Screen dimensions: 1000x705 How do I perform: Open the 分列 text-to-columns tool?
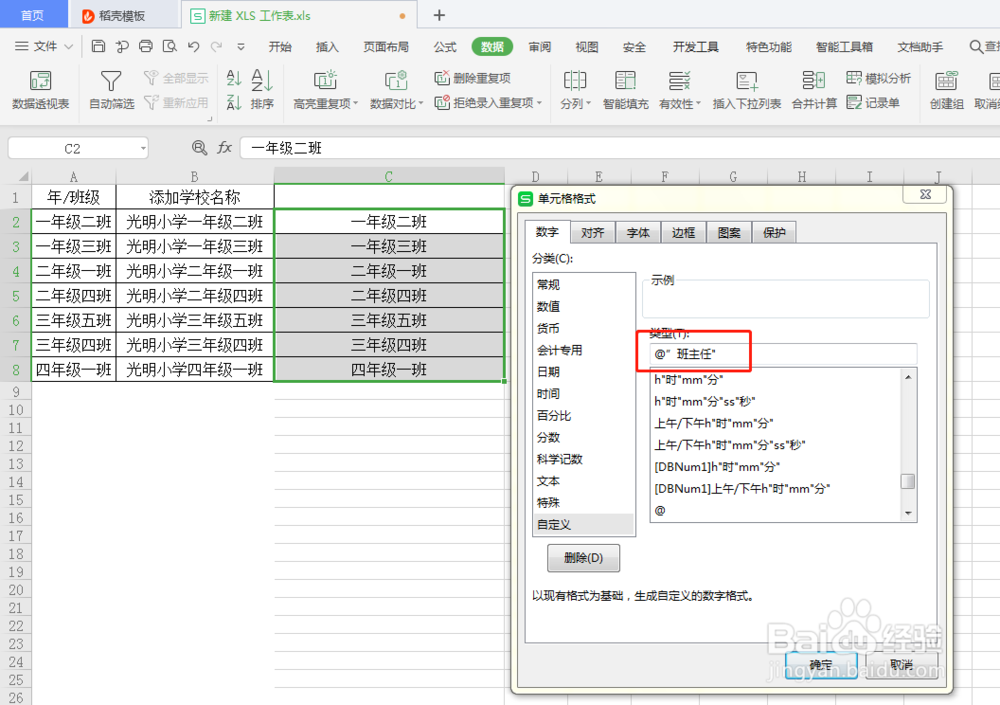(575, 88)
